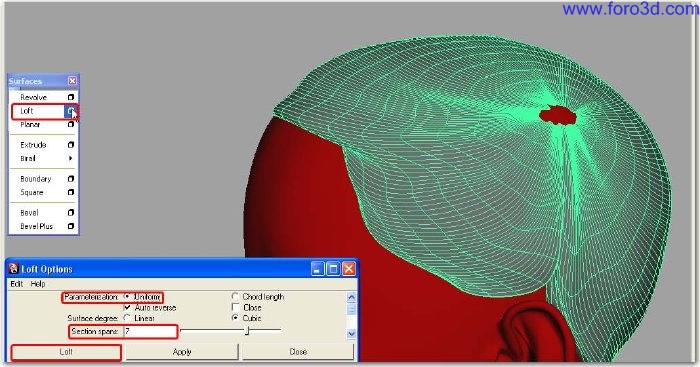Open the Extrude options box icon

(71, 145)
